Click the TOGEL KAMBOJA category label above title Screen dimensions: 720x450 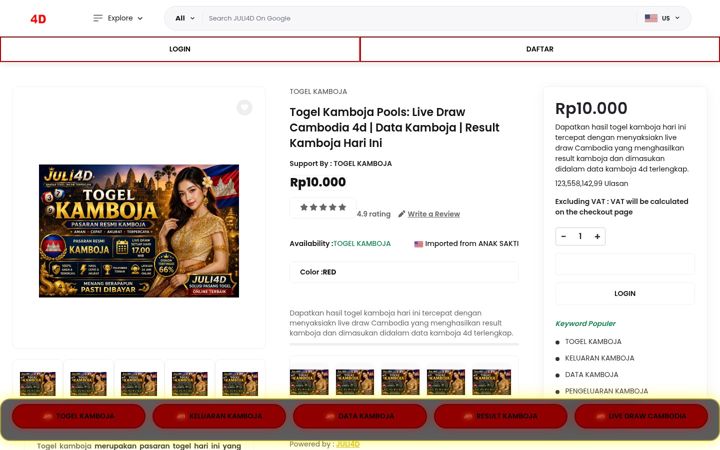pos(318,91)
